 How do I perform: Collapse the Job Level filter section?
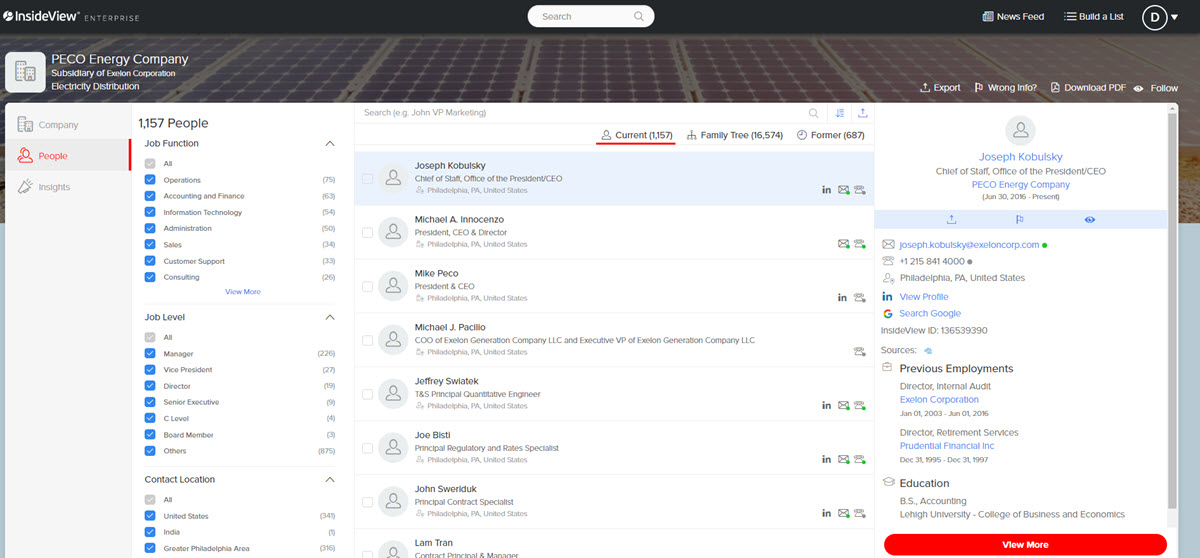(x=330, y=318)
